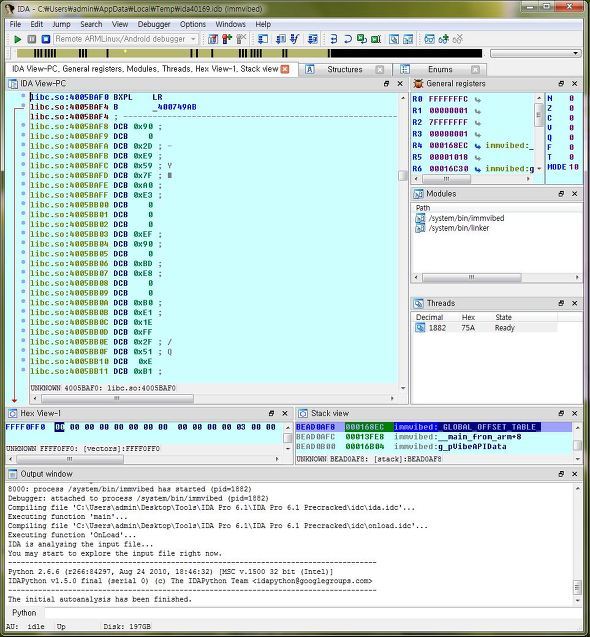Float the Output window panel
590x637 pixels.
(x=561, y=474)
